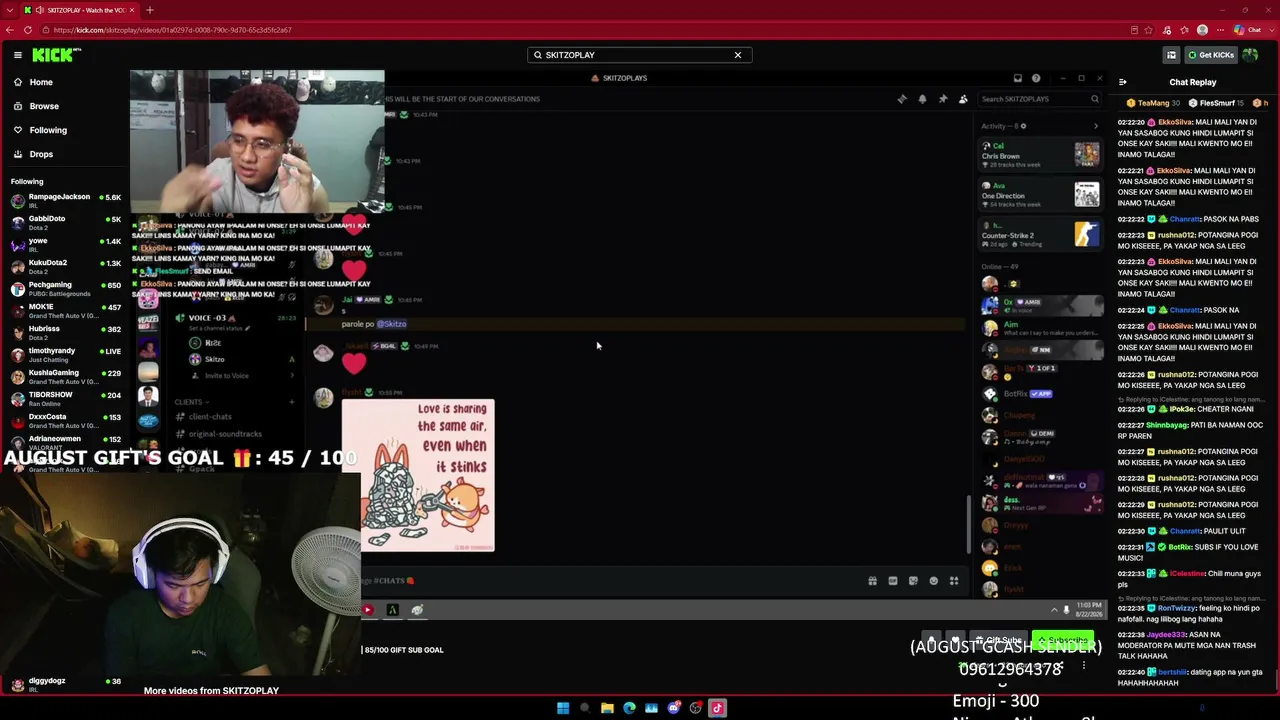This screenshot has width=1280, height=720.
Task: Go to Home in the Kick sidebar
Action: click(x=41, y=82)
